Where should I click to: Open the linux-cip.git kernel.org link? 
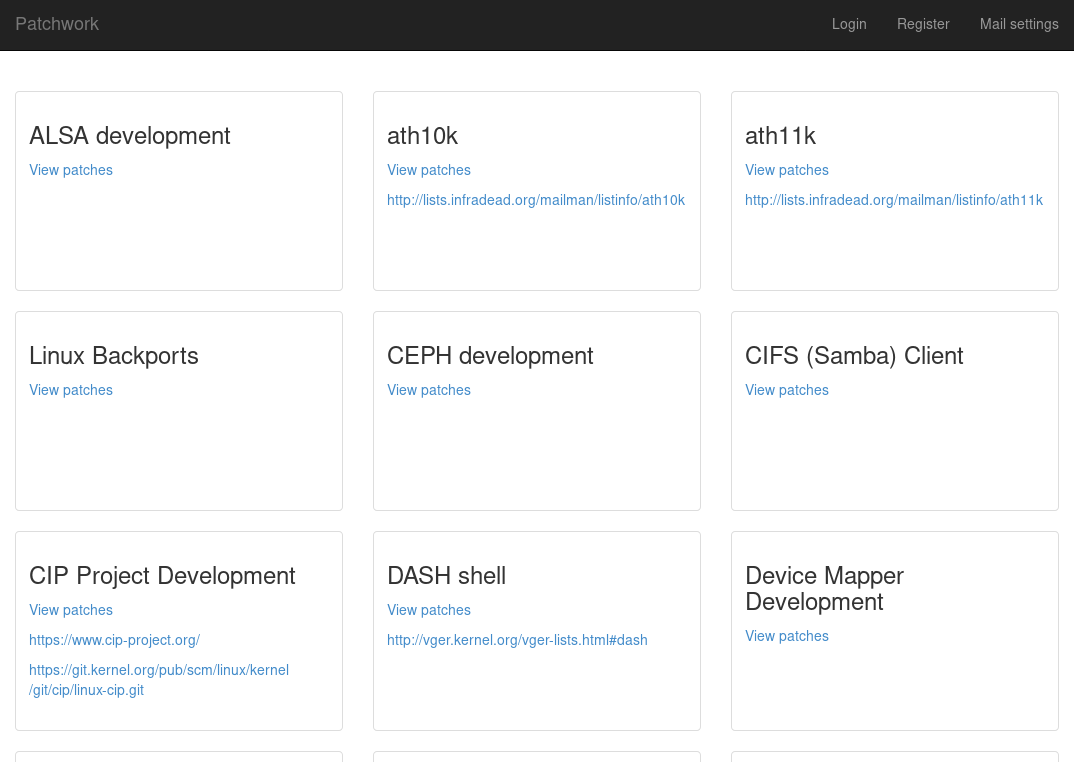pyautogui.click(x=159, y=680)
